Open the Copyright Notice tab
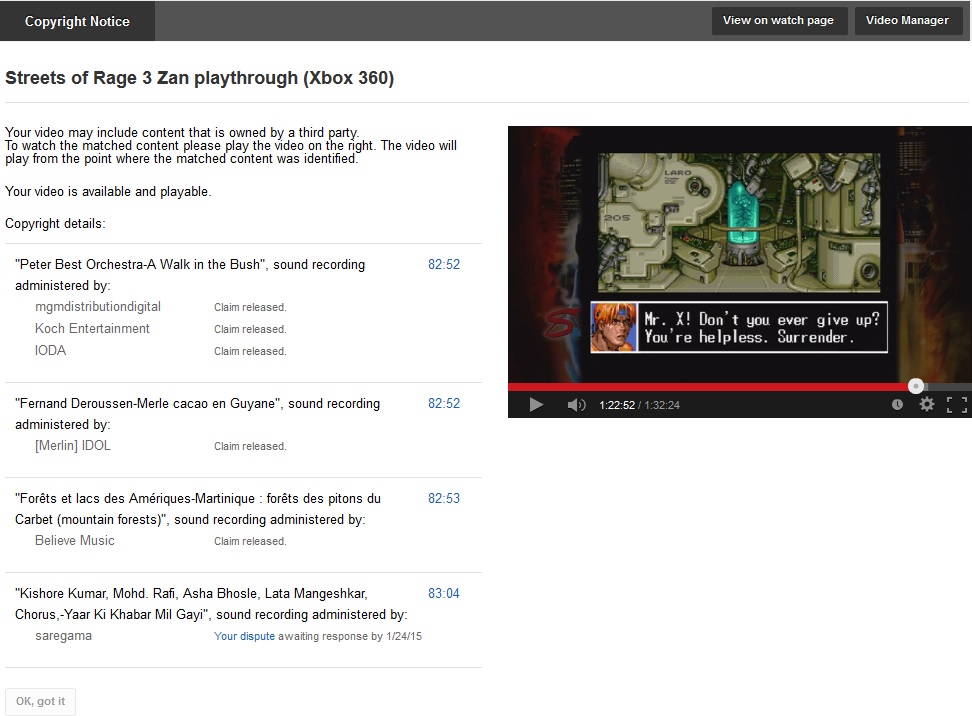Screen dimensions: 972x716 pos(77,21)
